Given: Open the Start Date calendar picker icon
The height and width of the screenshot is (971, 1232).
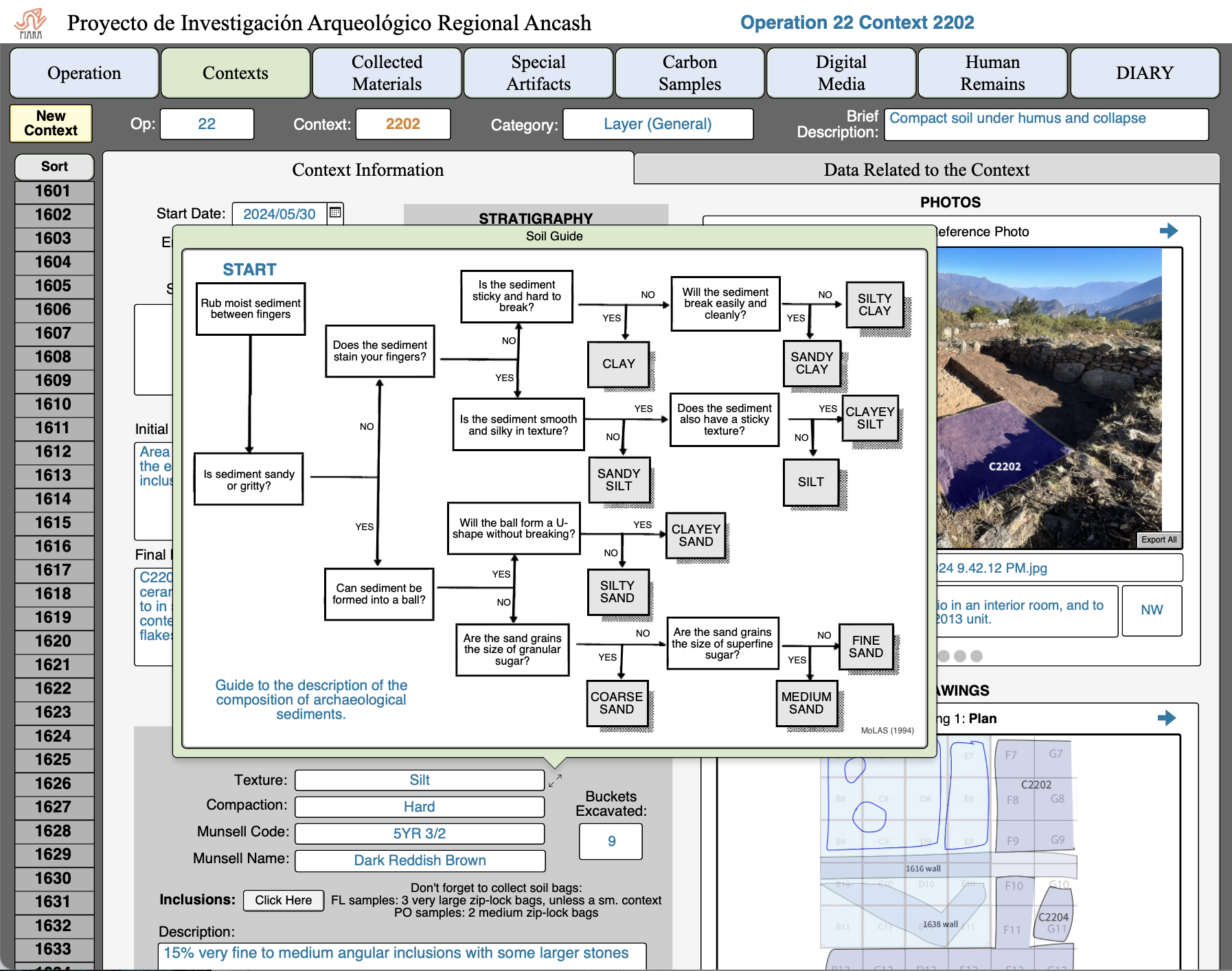Looking at the screenshot, I should (335, 213).
